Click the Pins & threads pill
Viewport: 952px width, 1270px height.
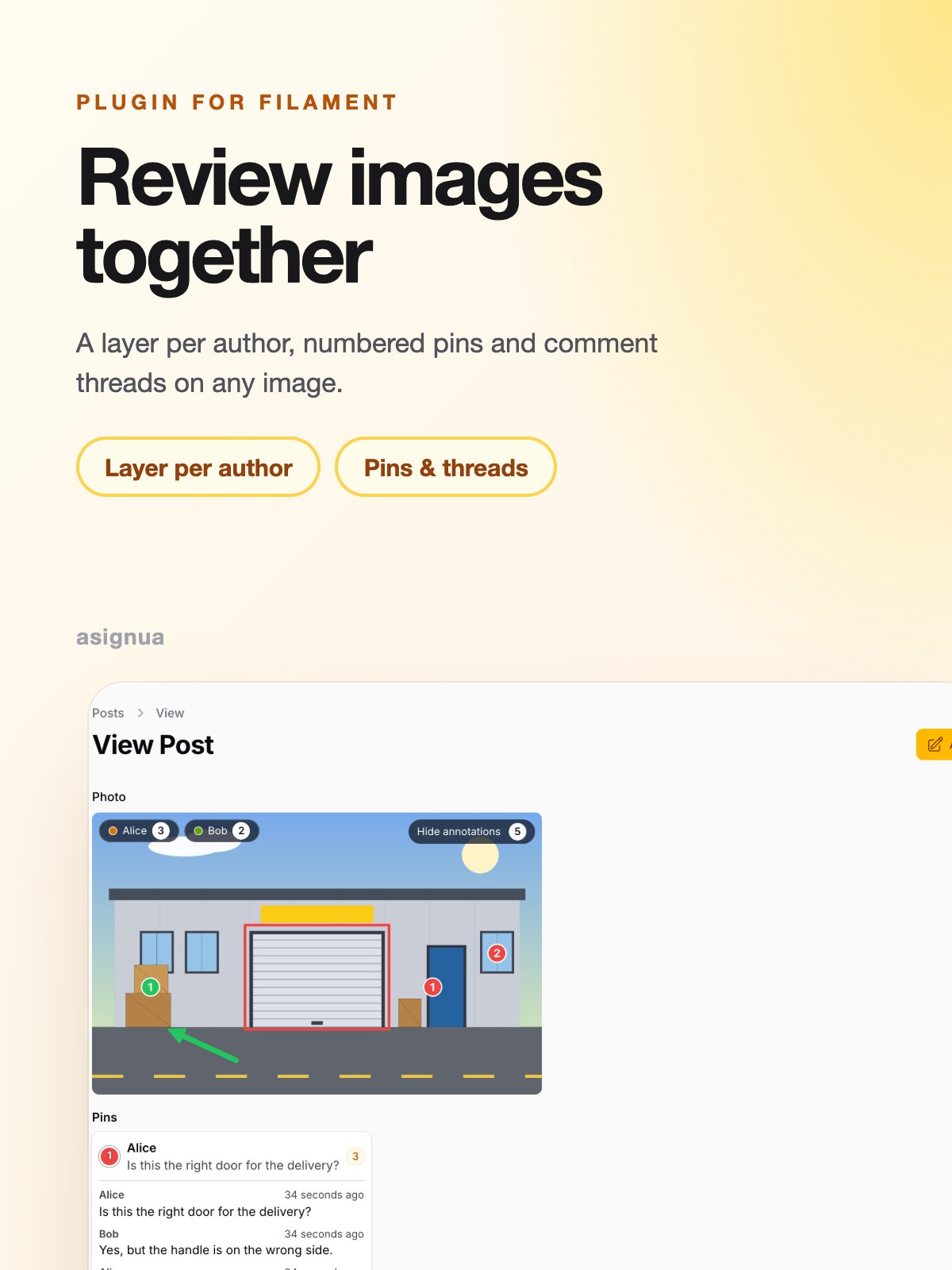pos(446,468)
